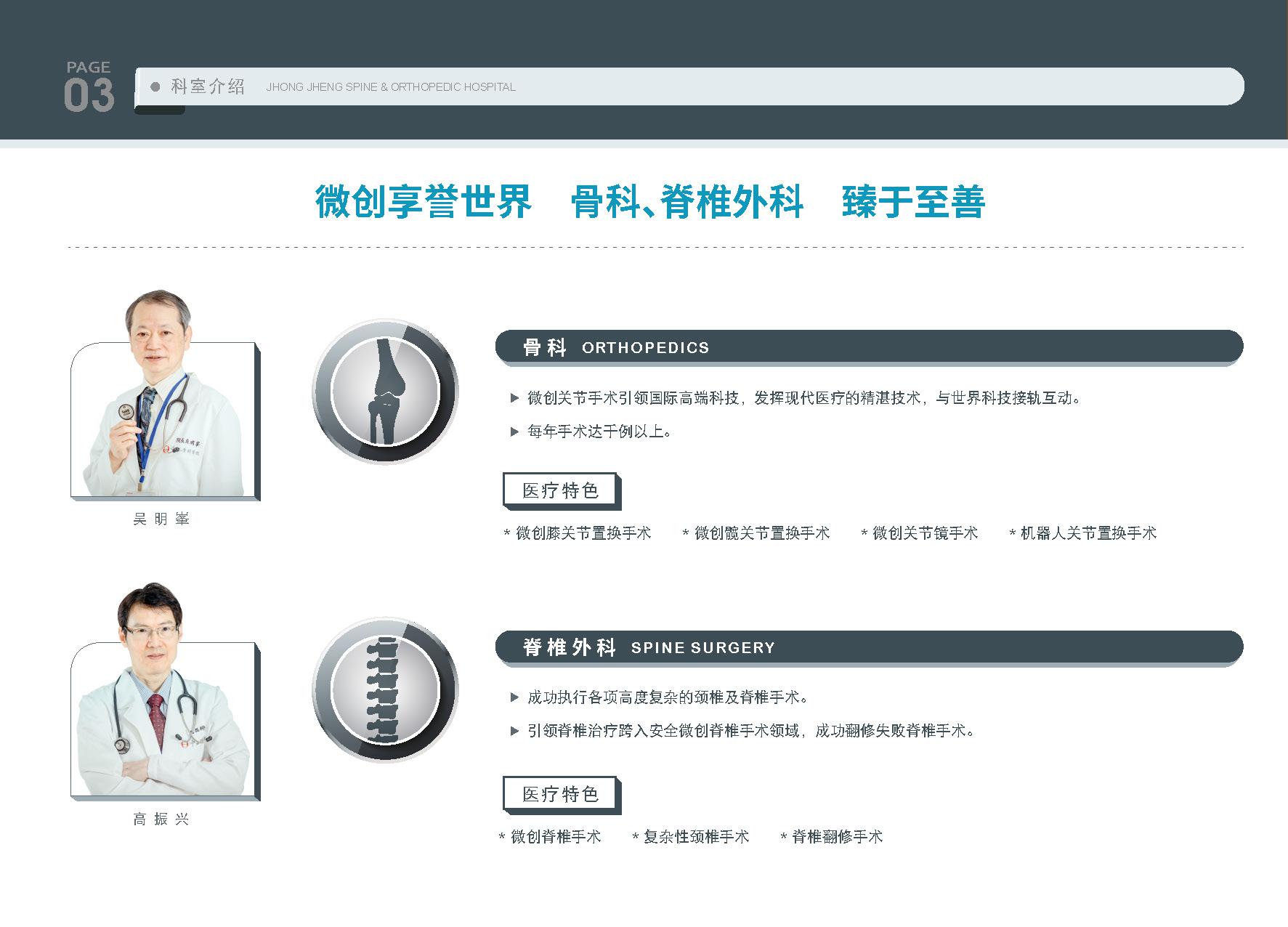This screenshot has width=1288, height=927.
Task: Expand the lower 医疗特色 box
Action: point(560,794)
